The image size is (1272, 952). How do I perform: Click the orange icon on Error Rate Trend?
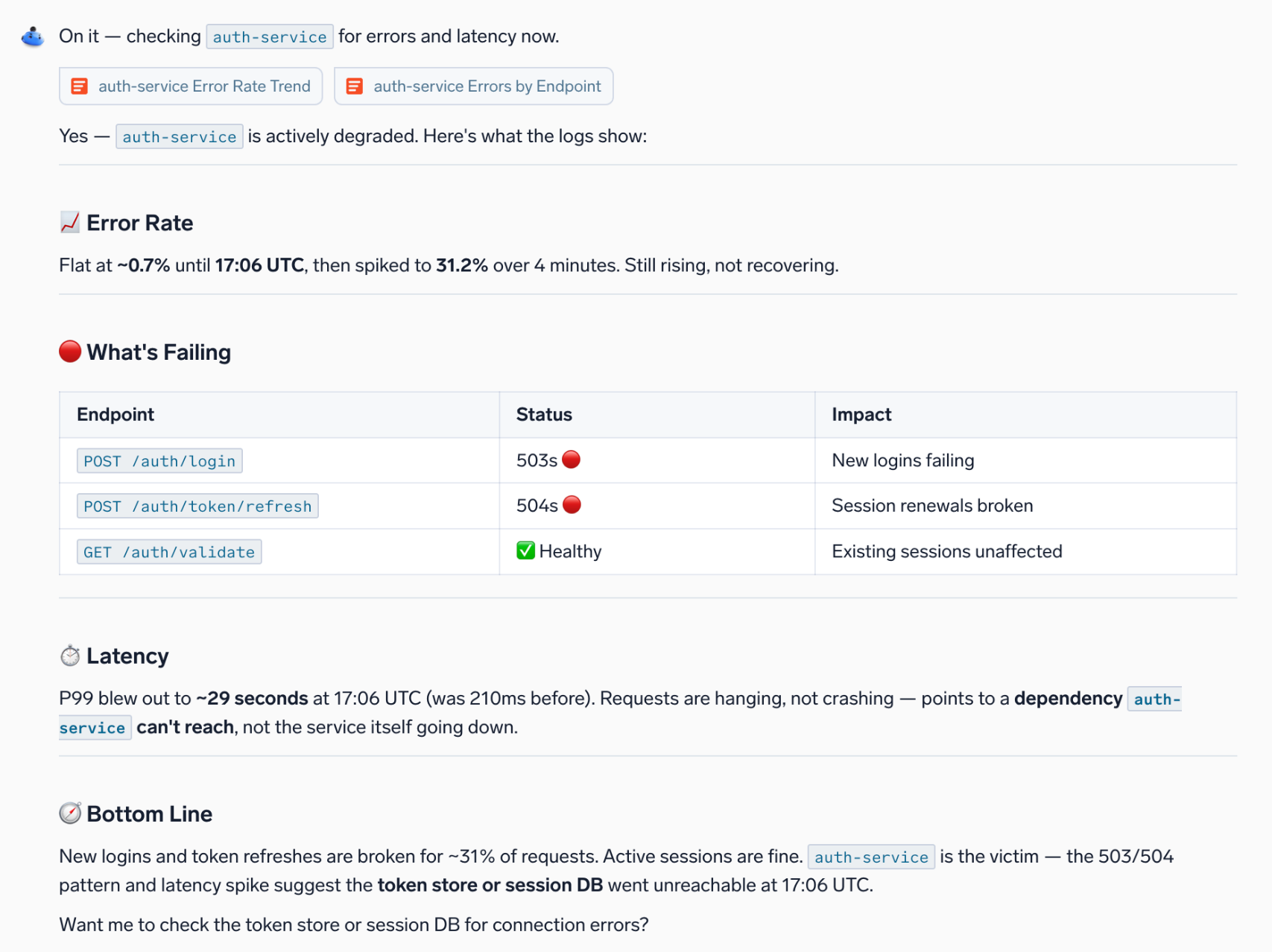pyautogui.click(x=79, y=86)
